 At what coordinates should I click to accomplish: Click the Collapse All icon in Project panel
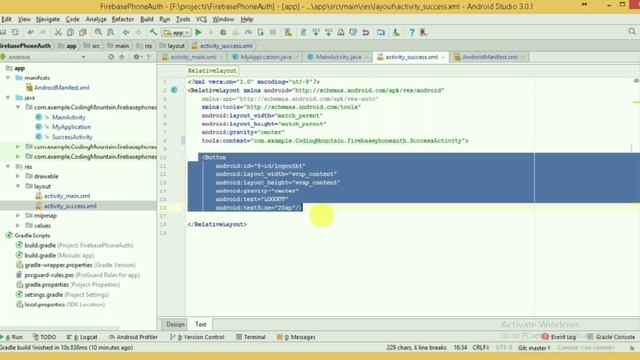coord(122,57)
